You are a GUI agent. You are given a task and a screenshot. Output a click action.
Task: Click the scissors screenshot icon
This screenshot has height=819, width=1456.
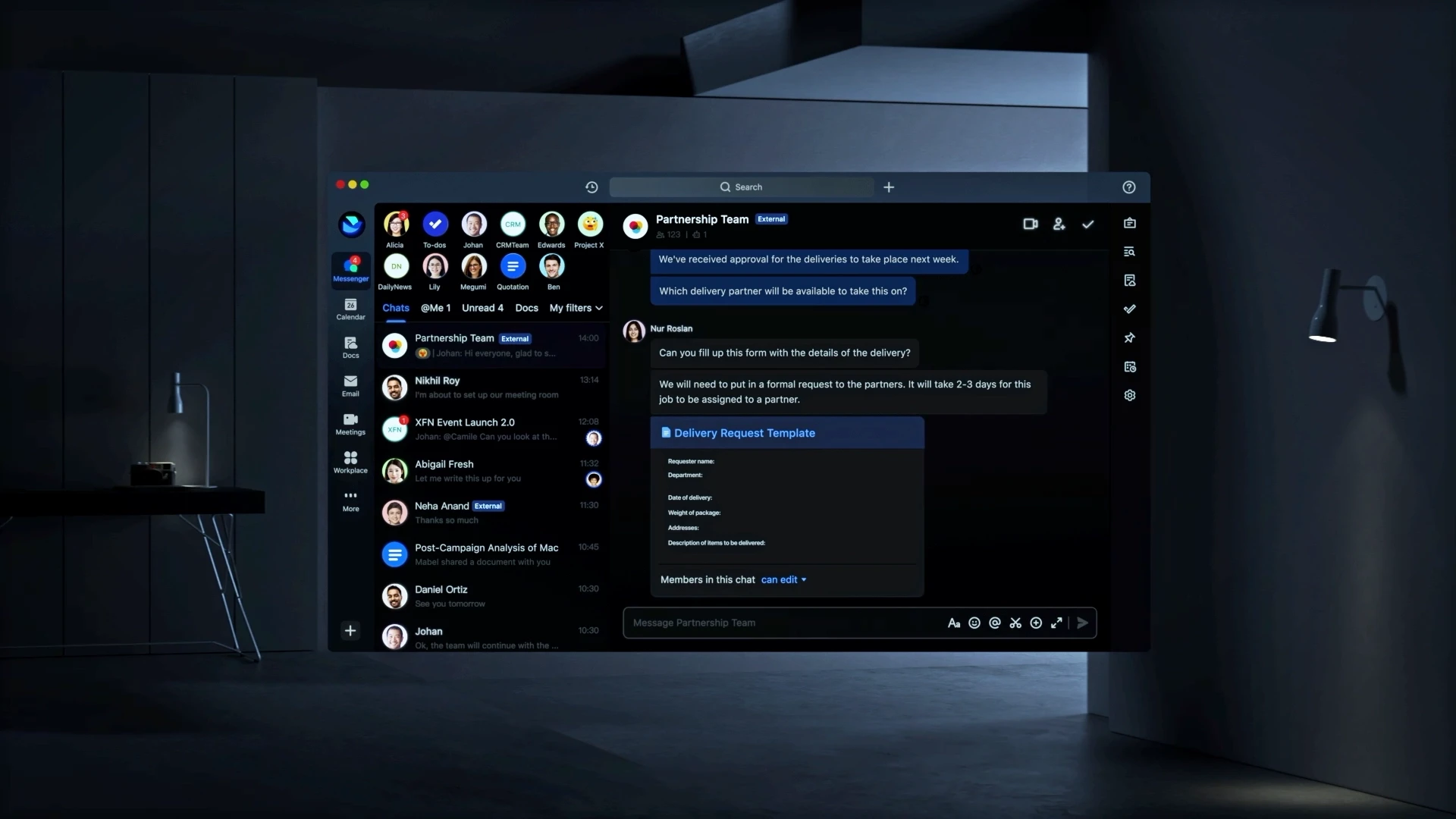click(x=1015, y=623)
